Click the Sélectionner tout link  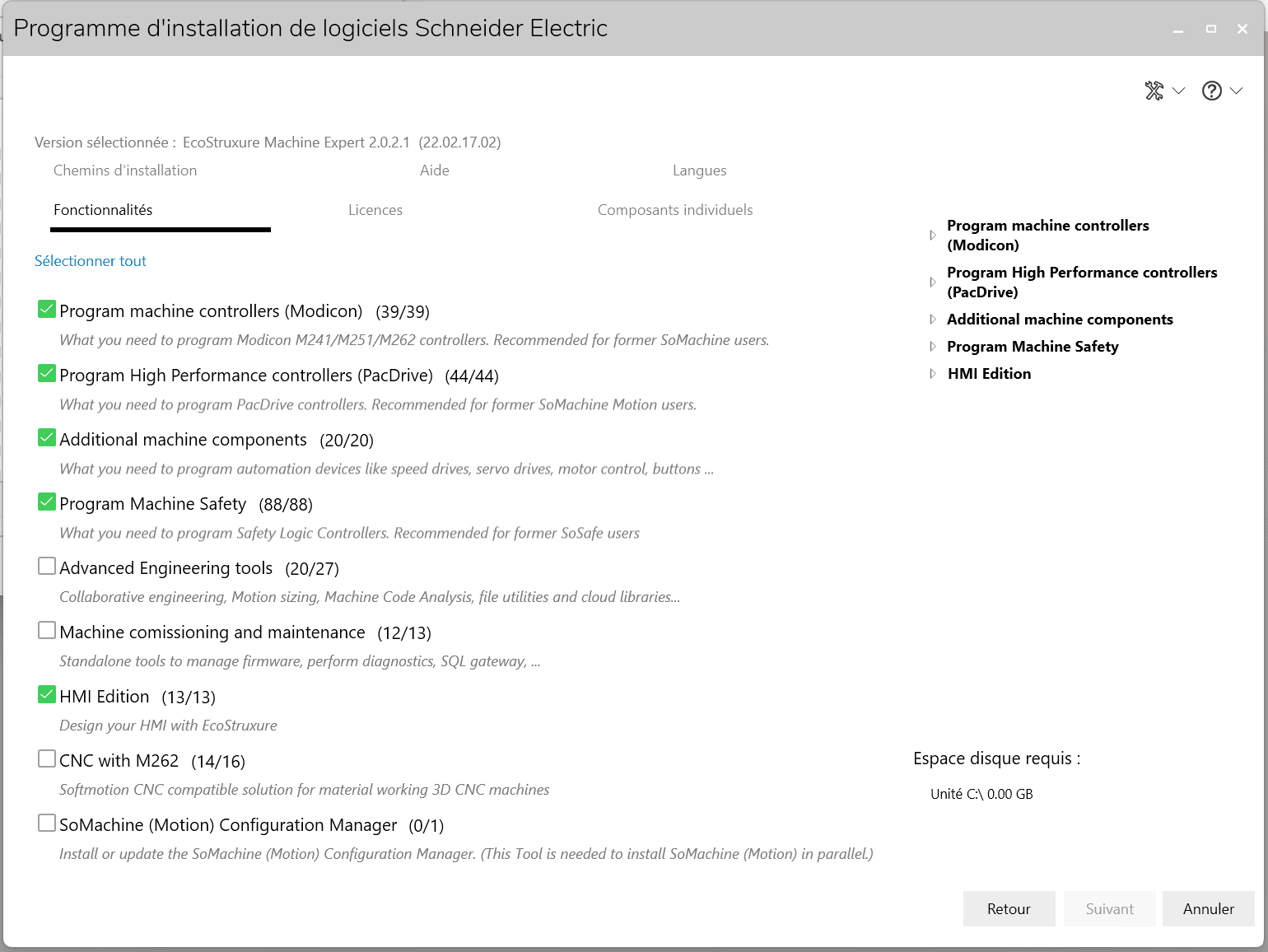pos(91,261)
